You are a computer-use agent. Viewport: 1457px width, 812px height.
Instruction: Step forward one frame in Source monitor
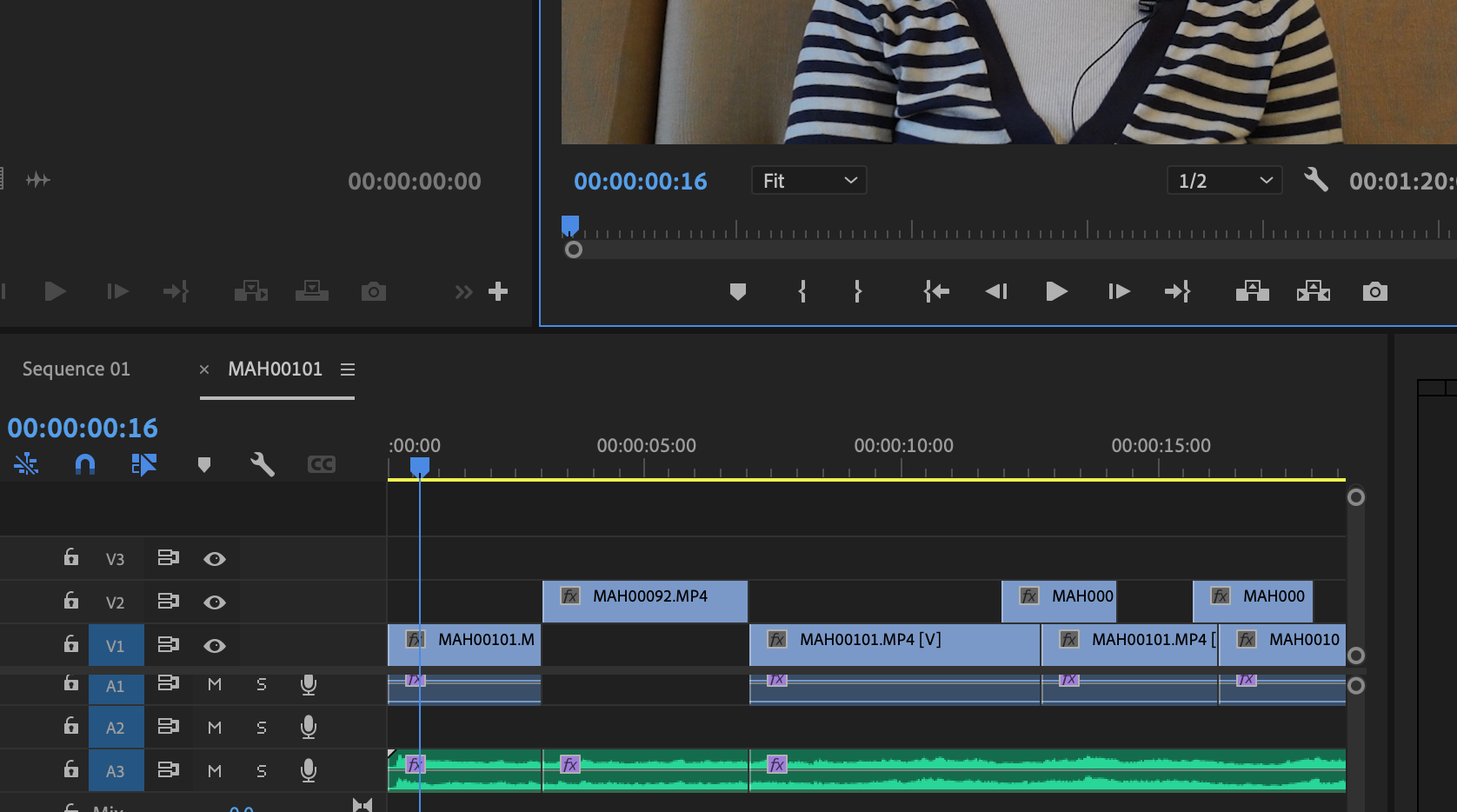117,291
